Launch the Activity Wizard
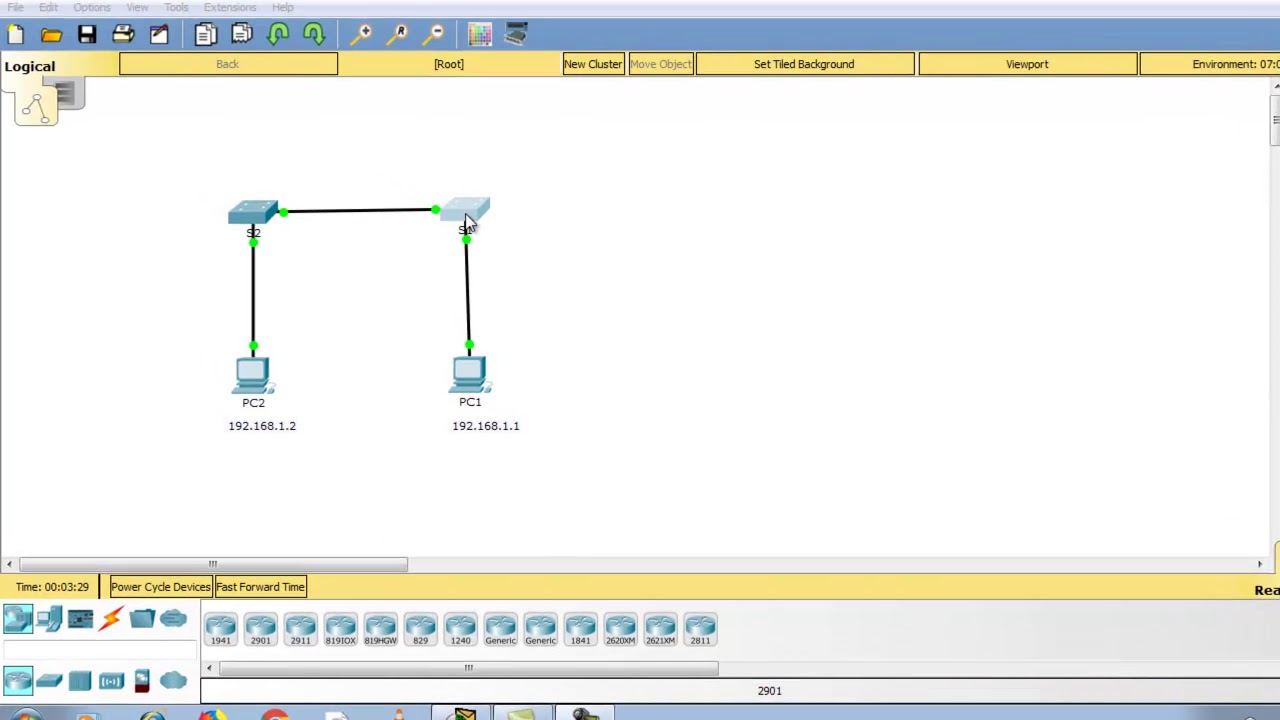The height and width of the screenshot is (720, 1280). [159, 35]
